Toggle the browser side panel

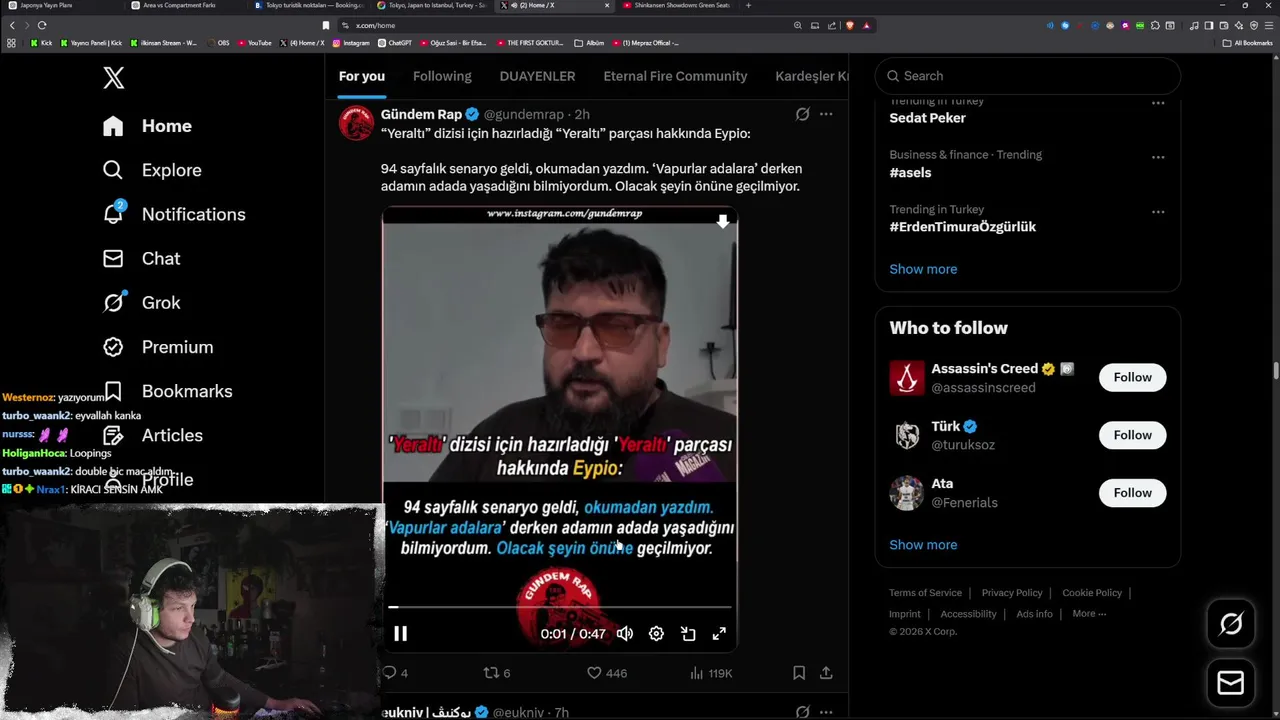[x=1209, y=25]
